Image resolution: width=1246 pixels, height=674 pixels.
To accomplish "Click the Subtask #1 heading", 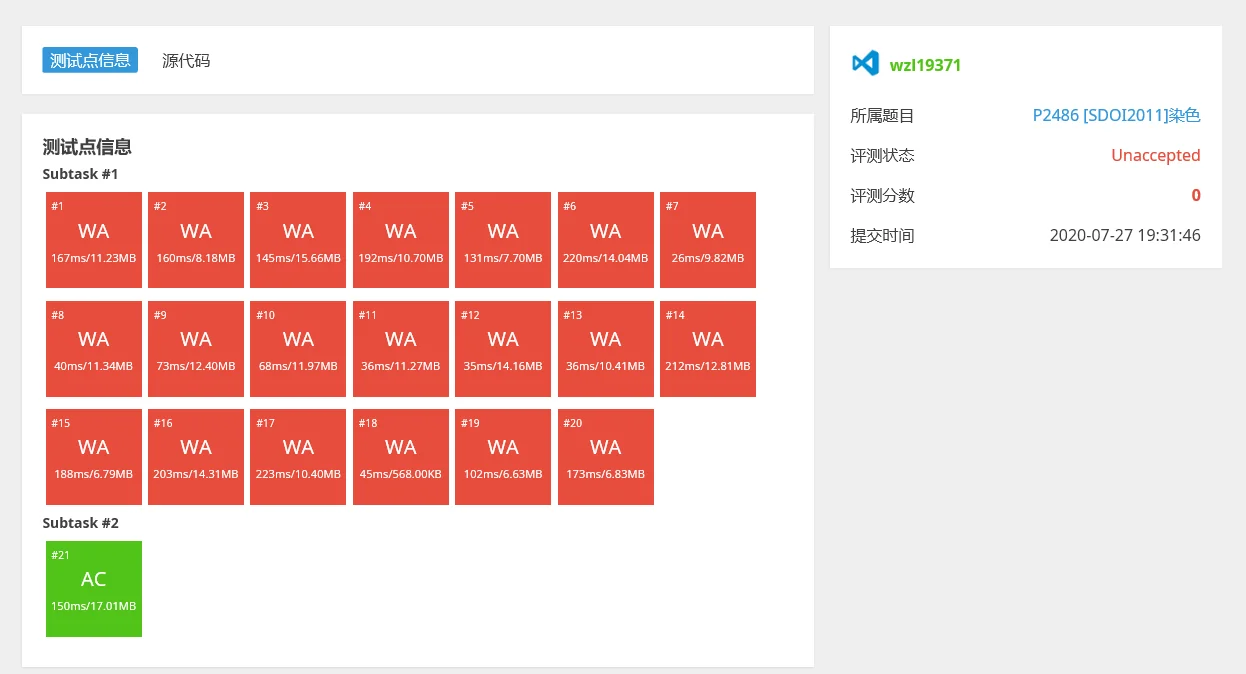I will [x=81, y=174].
